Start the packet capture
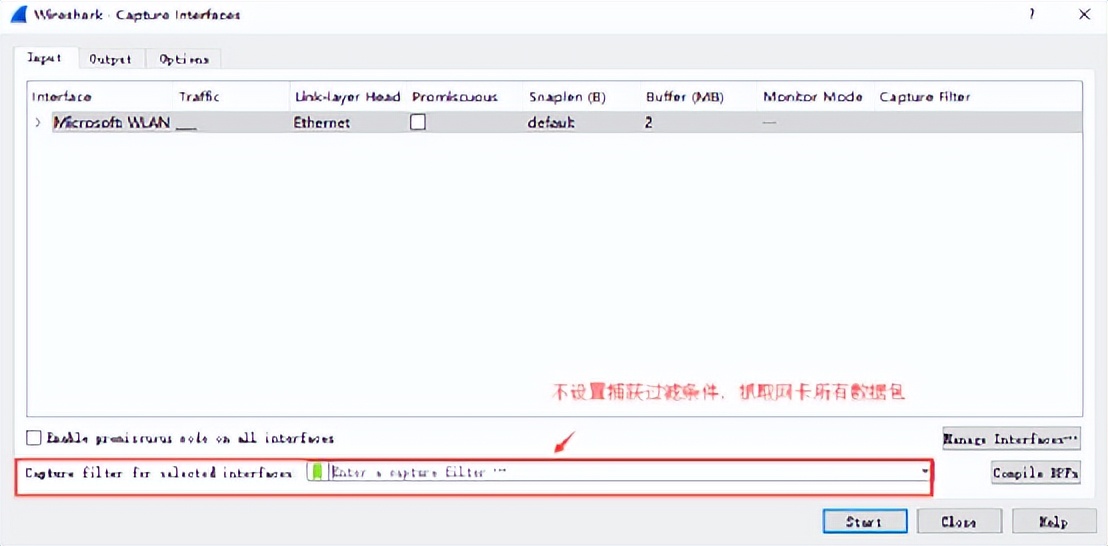 click(865, 522)
